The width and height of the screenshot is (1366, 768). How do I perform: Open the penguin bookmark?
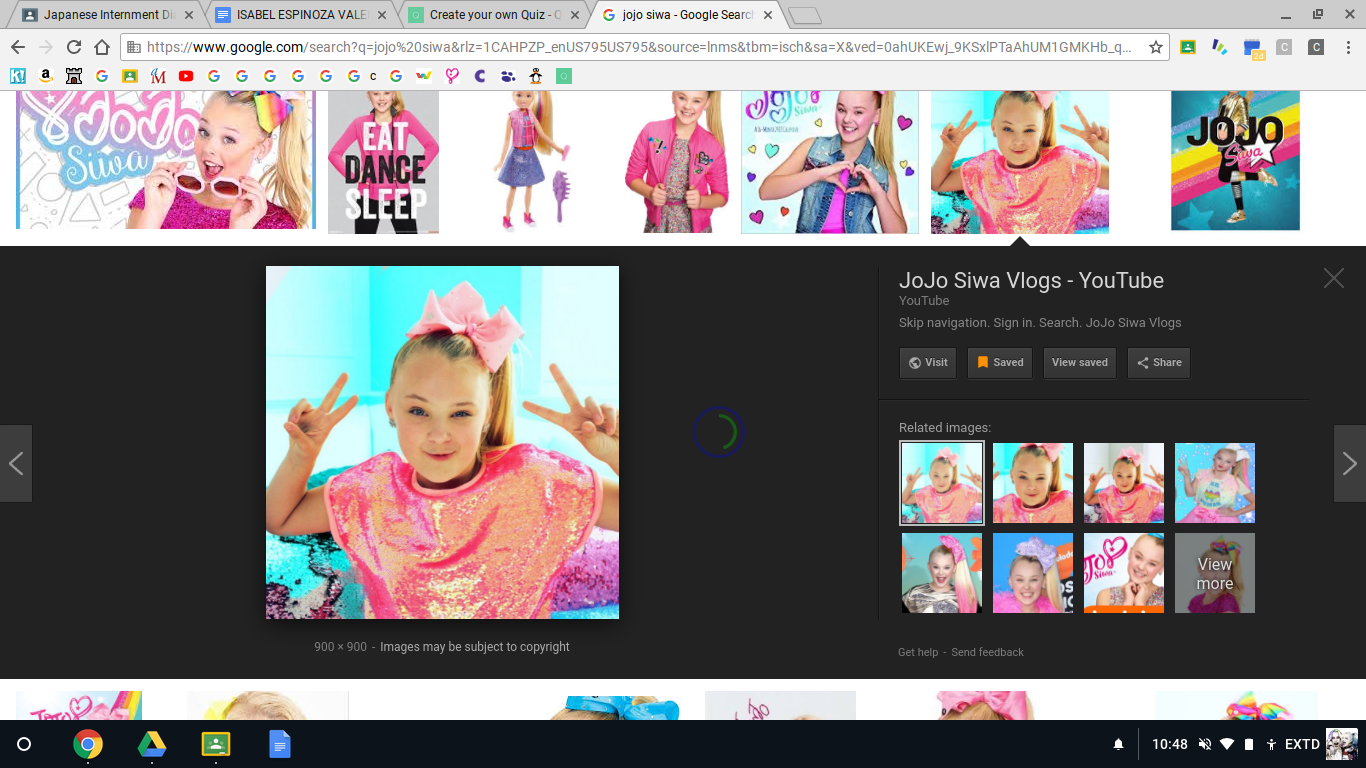coord(536,76)
